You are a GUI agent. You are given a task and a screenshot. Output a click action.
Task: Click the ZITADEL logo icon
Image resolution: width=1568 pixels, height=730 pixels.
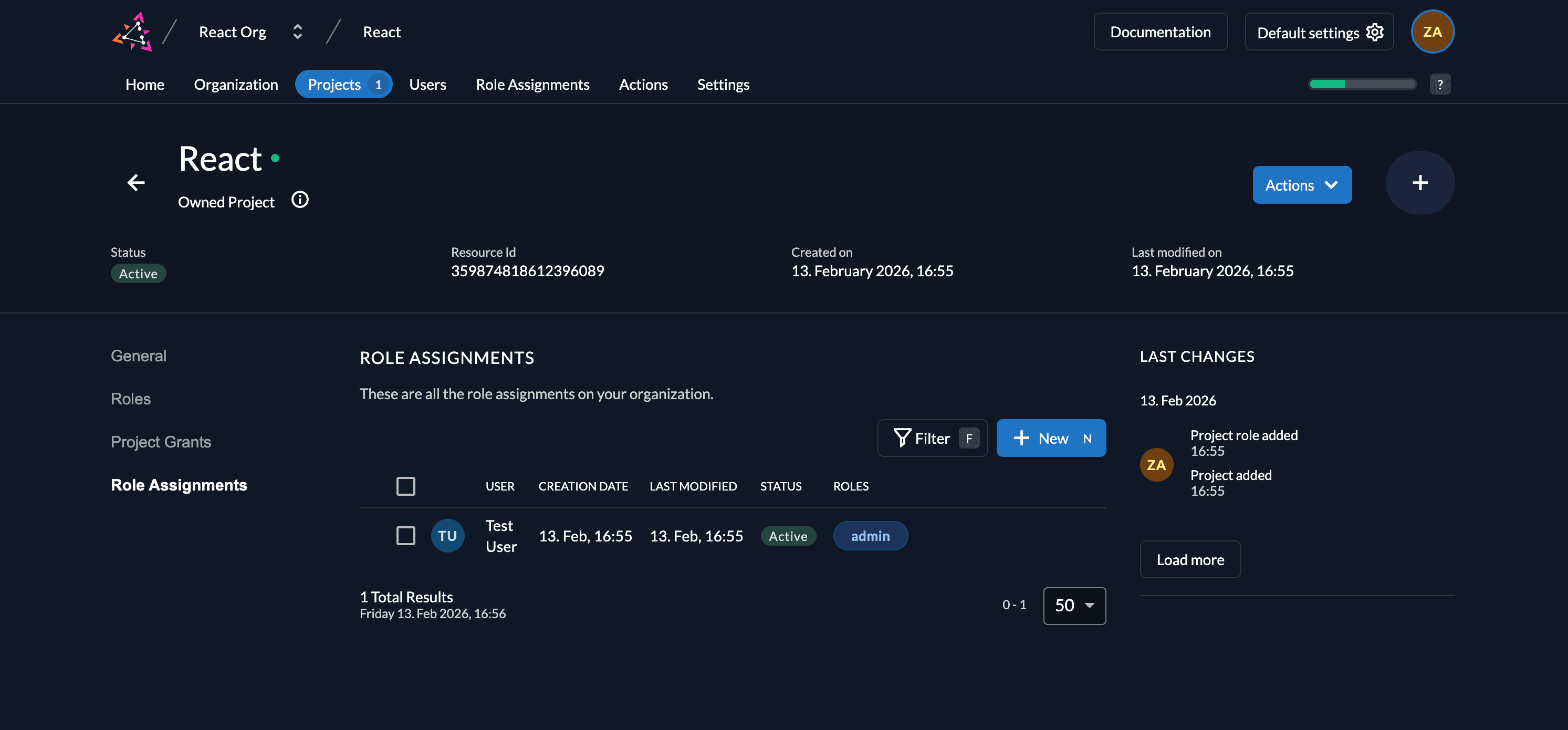[x=132, y=32]
